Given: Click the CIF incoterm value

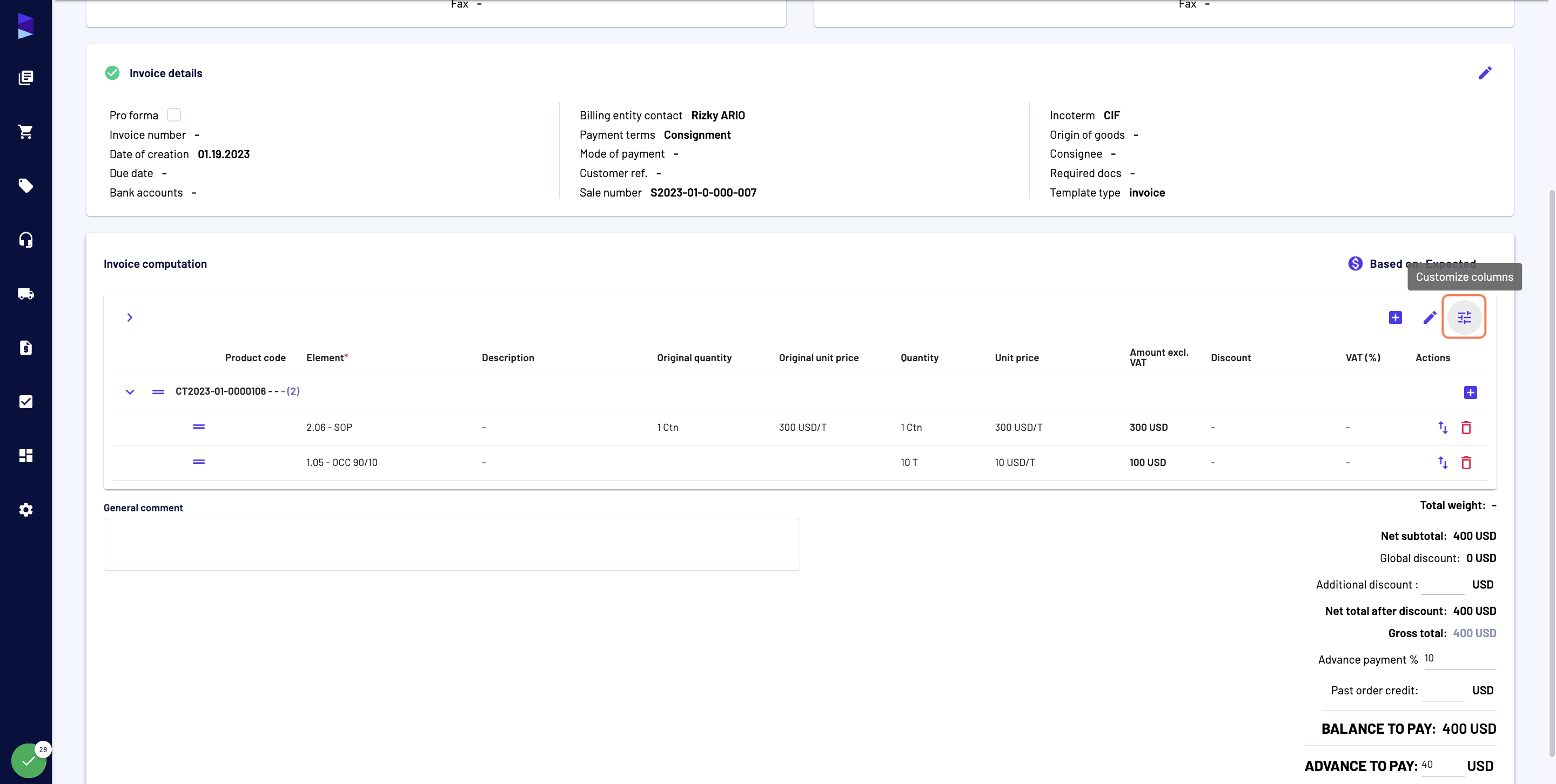Looking at the screenshot, I should [1111, 115].
